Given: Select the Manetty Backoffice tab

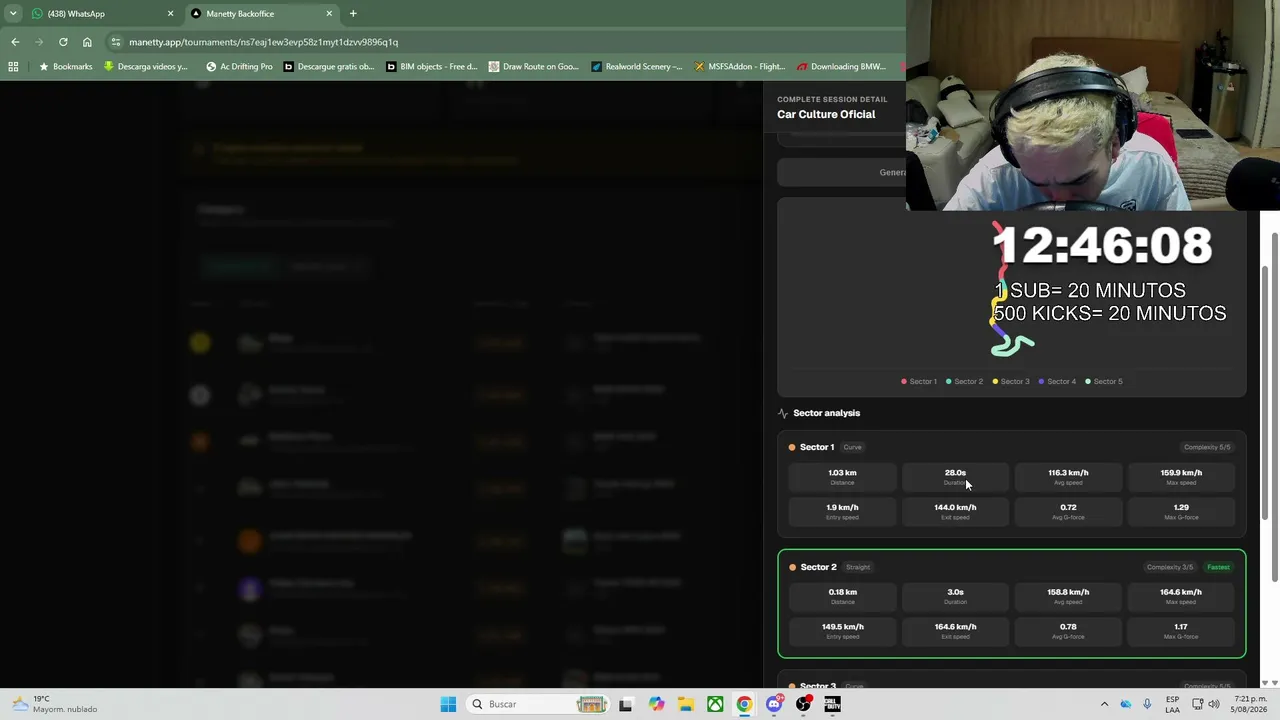Looking at the screenshot, I should (262, 14).
